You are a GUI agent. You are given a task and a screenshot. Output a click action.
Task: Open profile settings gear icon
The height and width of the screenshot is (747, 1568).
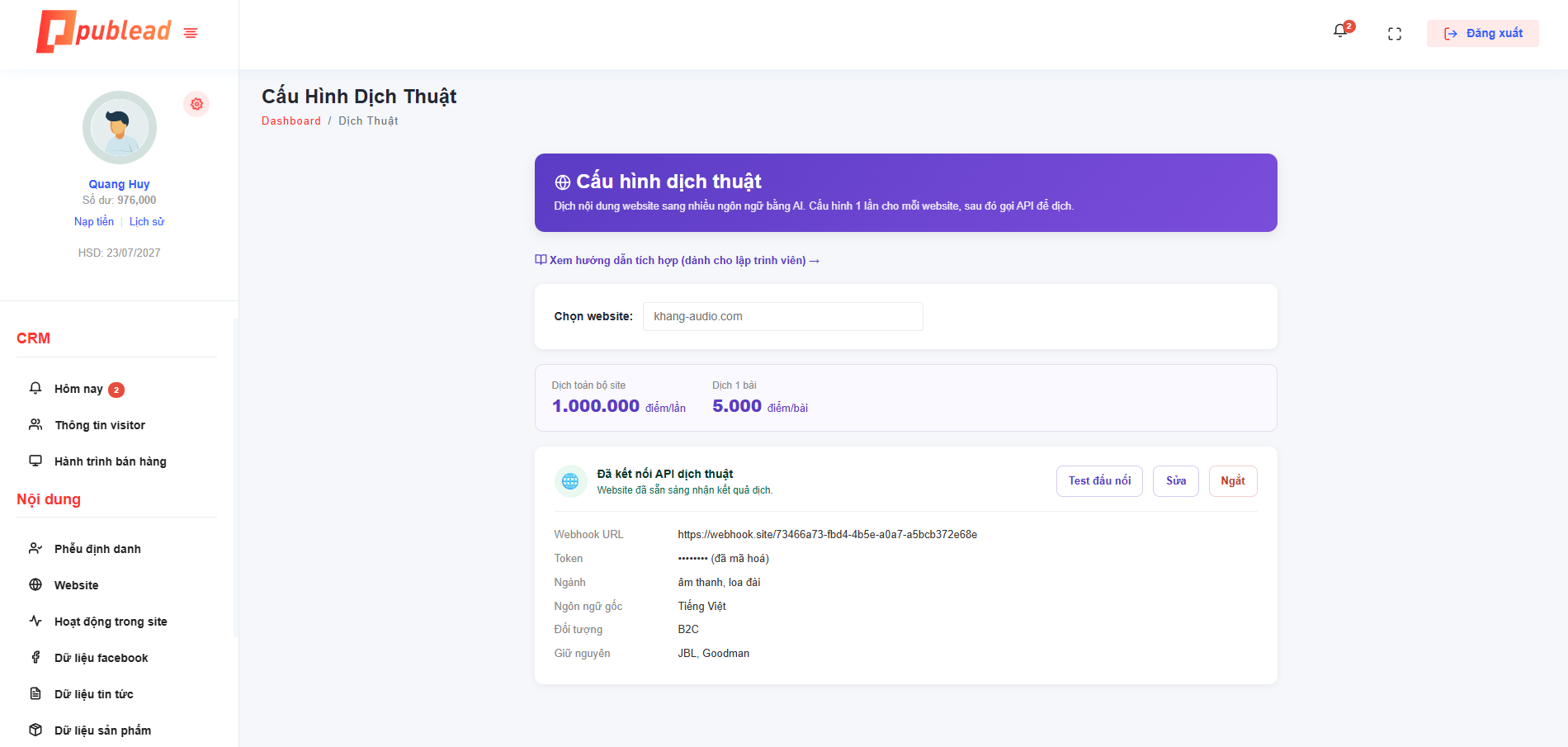[196, 104]
